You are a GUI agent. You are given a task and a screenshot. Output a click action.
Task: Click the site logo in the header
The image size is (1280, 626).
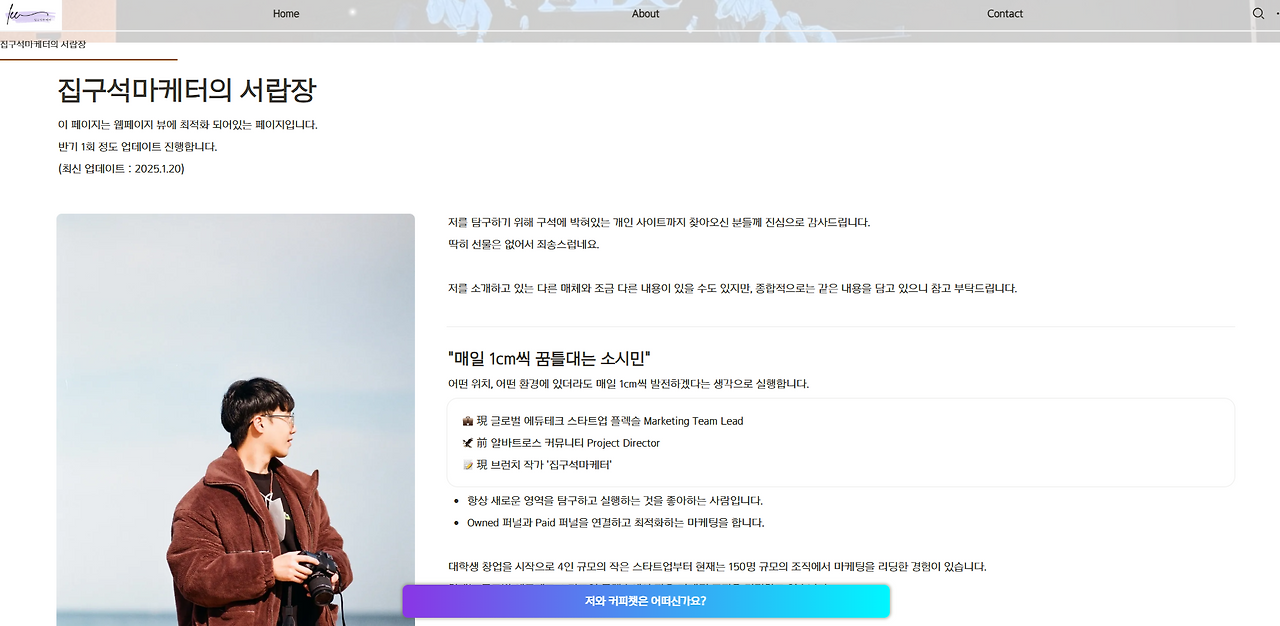pos(31,15)
